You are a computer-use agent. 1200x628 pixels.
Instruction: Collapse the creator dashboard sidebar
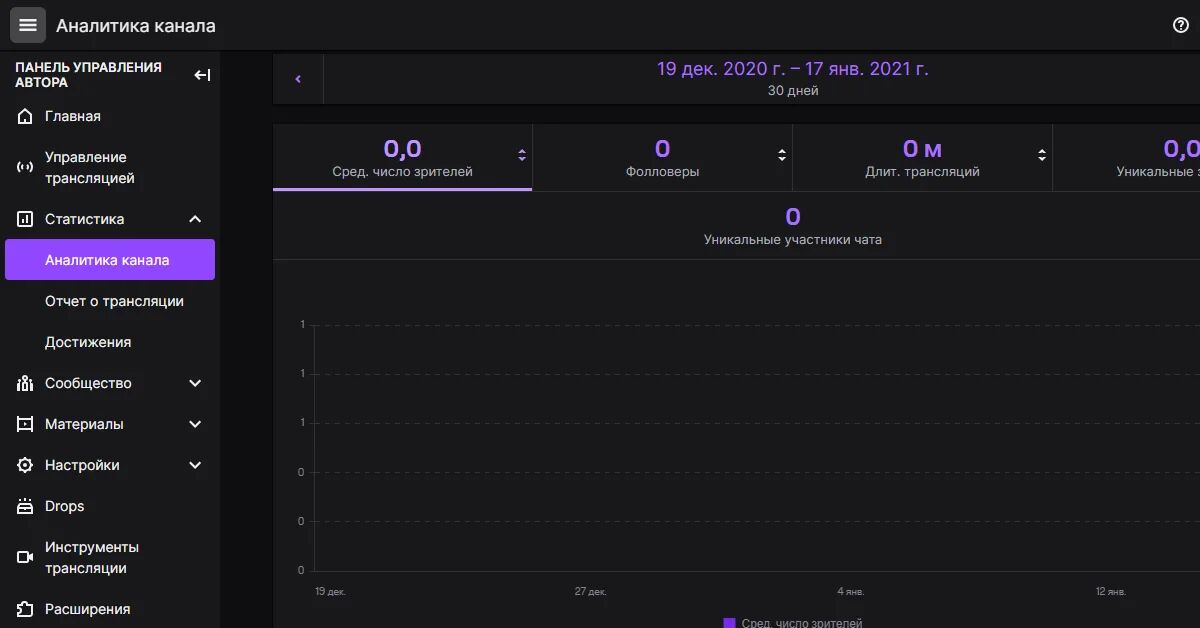(202, 75)
